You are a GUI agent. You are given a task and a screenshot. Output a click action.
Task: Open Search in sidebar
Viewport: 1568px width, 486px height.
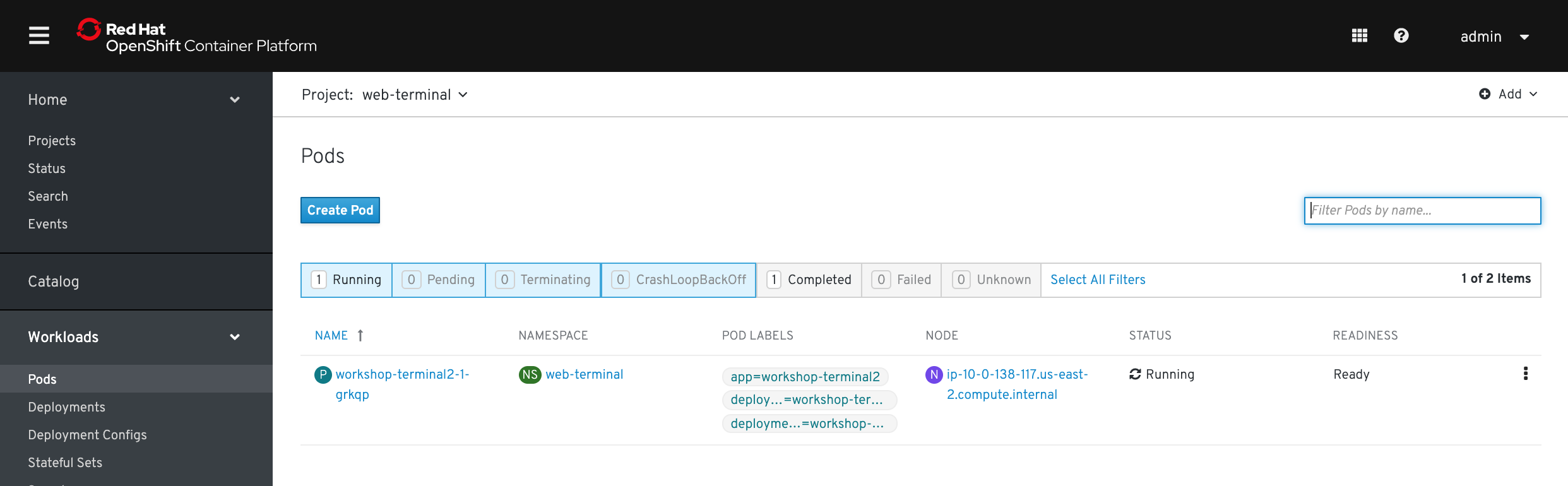[48, 196]
